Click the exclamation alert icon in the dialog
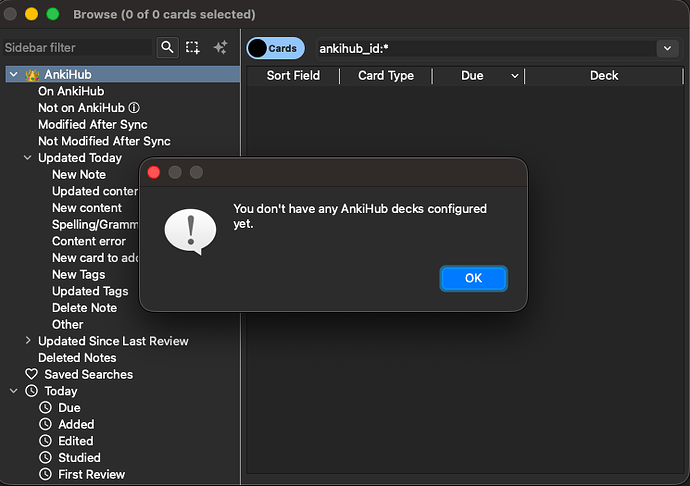This screenshot has height=486, width=690. (191, 232)
